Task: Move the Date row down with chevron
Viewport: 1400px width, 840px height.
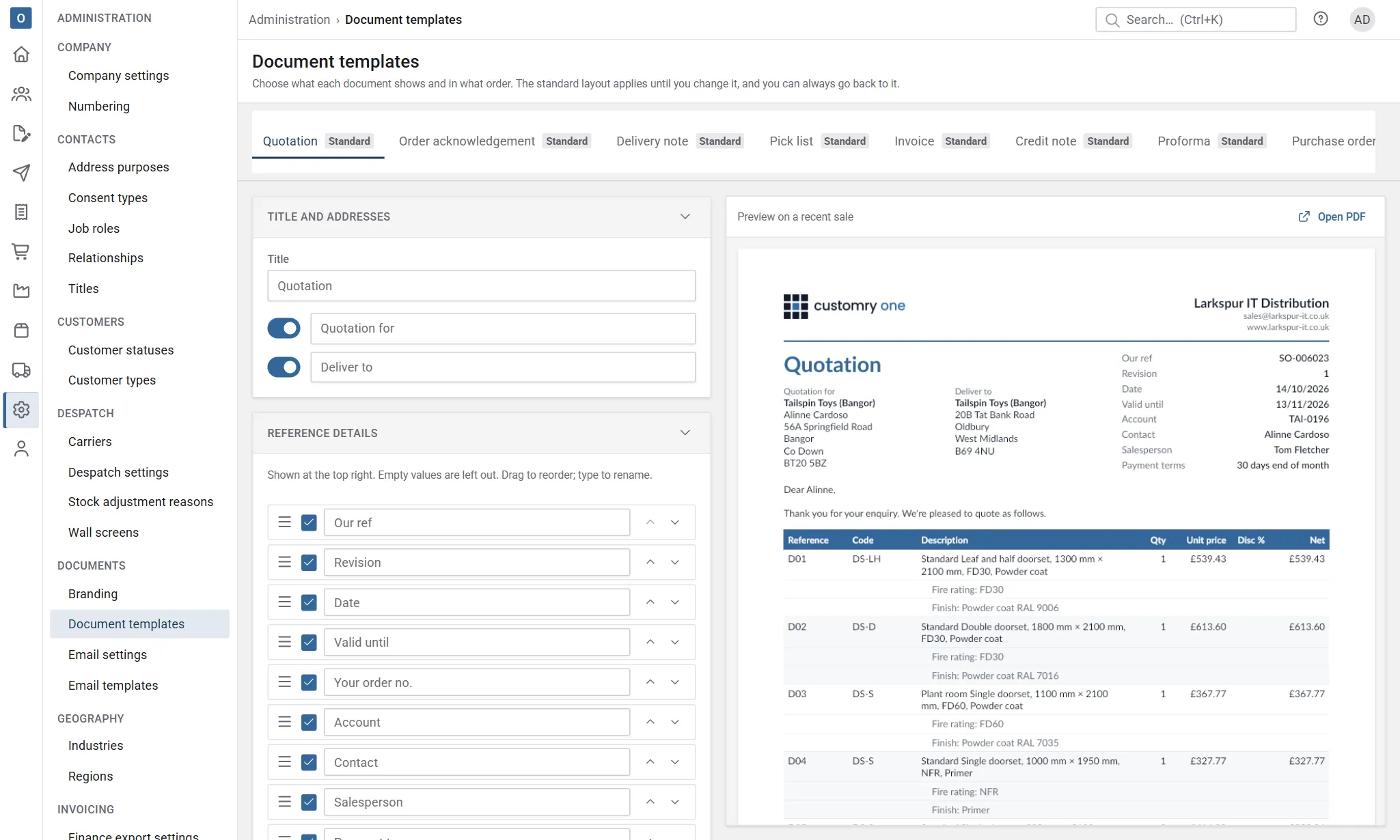Action: [x=675, y=602]
